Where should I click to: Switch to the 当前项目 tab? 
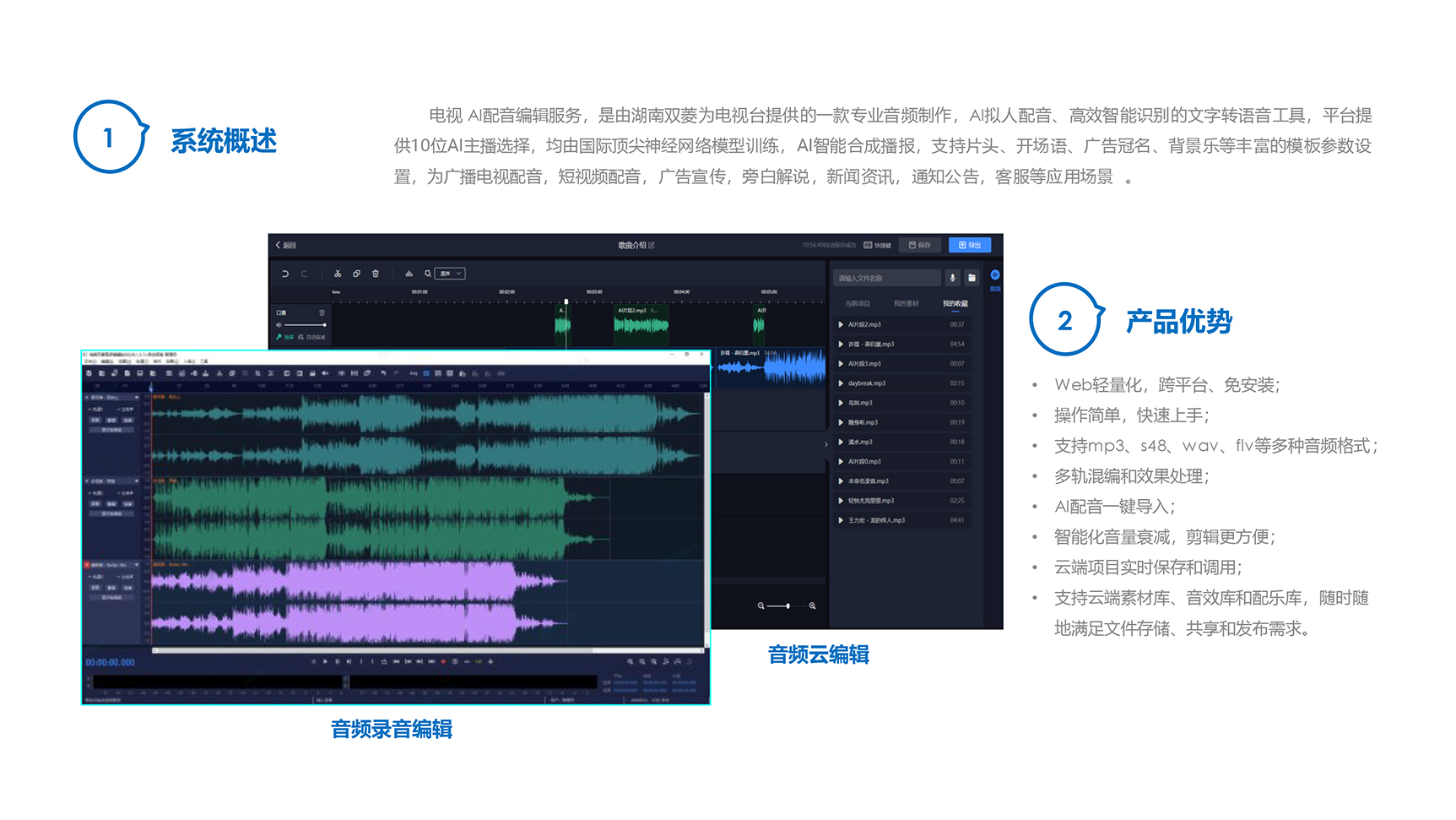point(858,303)
